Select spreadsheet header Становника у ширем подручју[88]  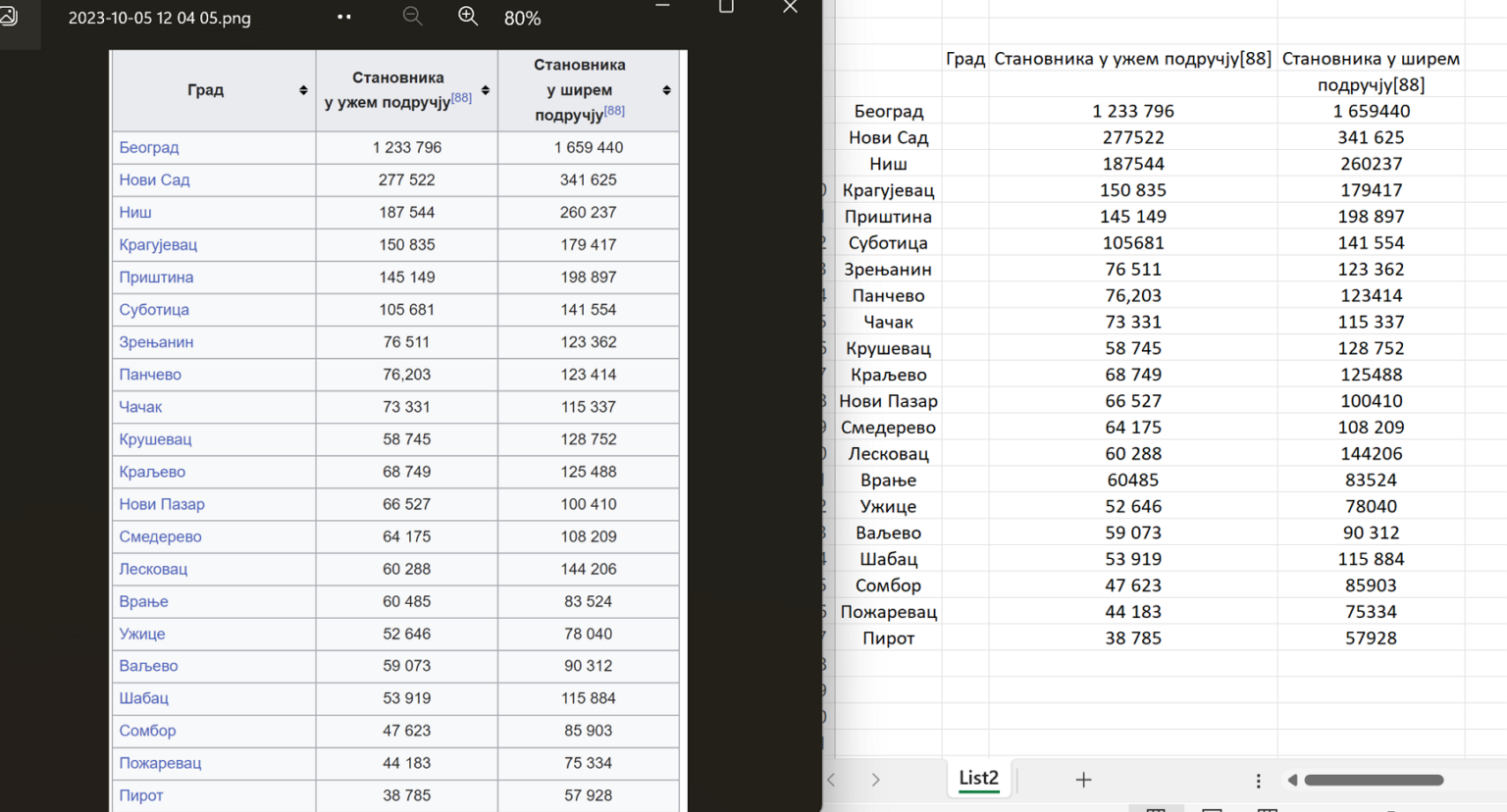(1371, 72)
